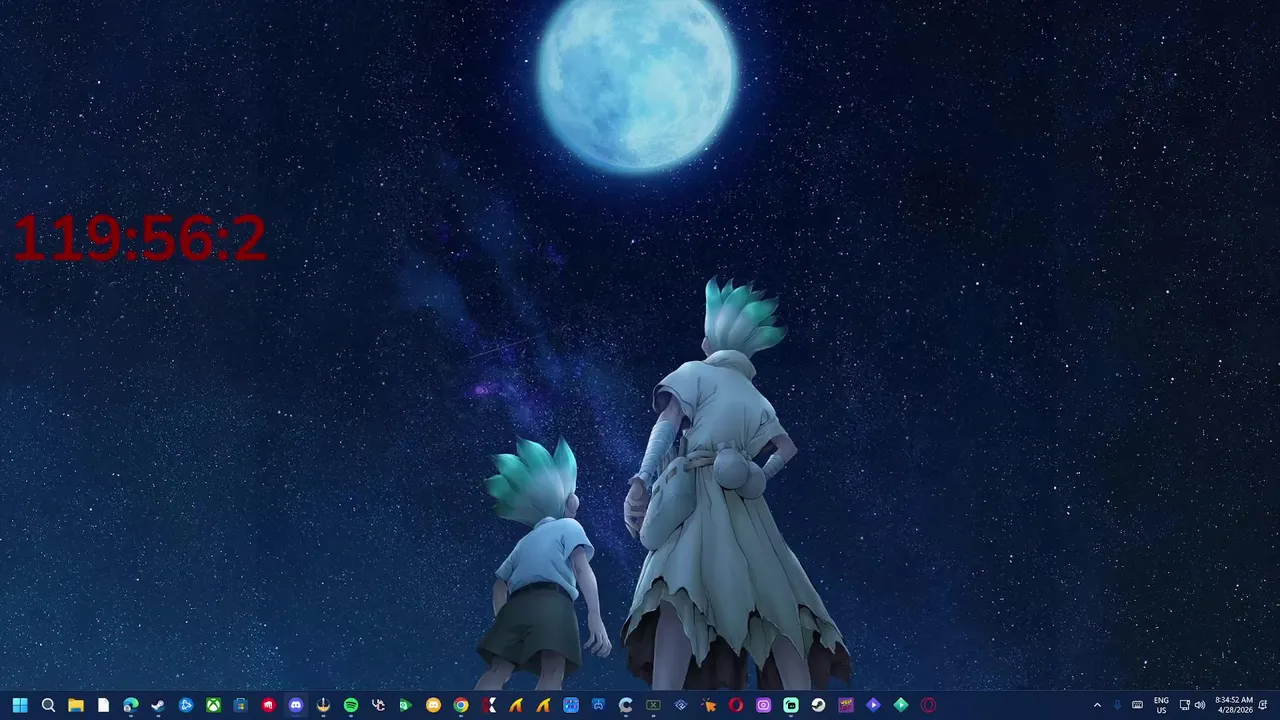Launch the Xbox app
This screenshot has width=1280, height=720.
(x=213, y=705)
